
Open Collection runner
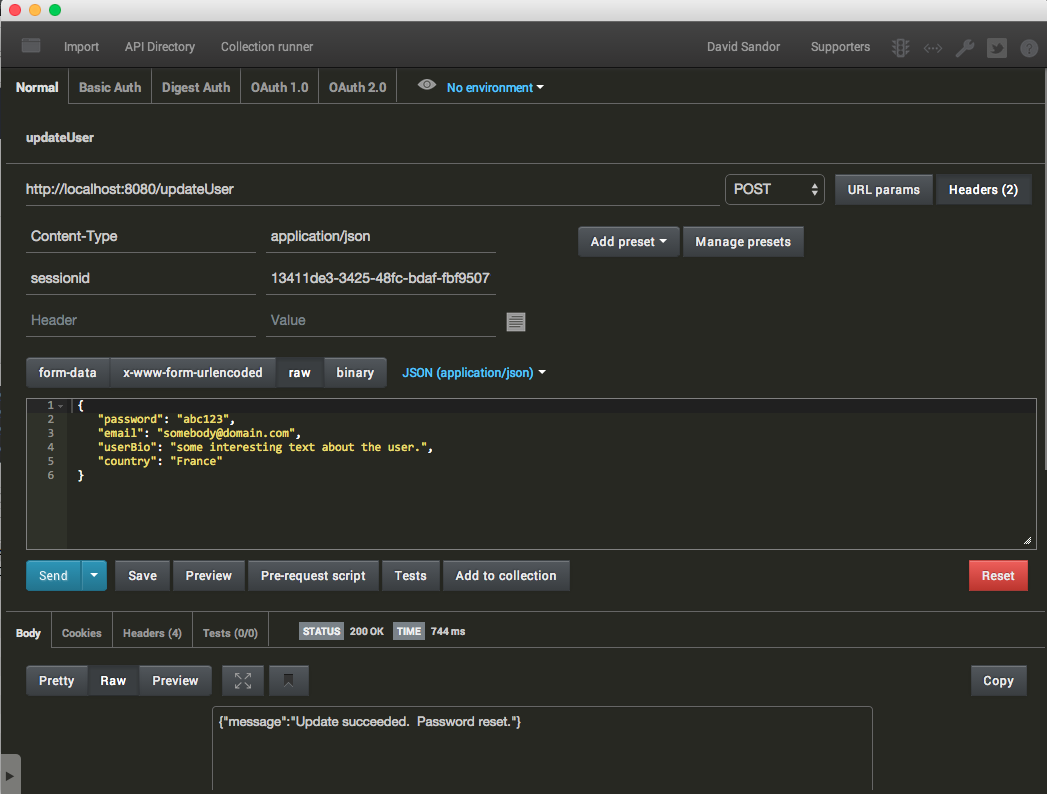pyautogui.click(x=267, y=47)
